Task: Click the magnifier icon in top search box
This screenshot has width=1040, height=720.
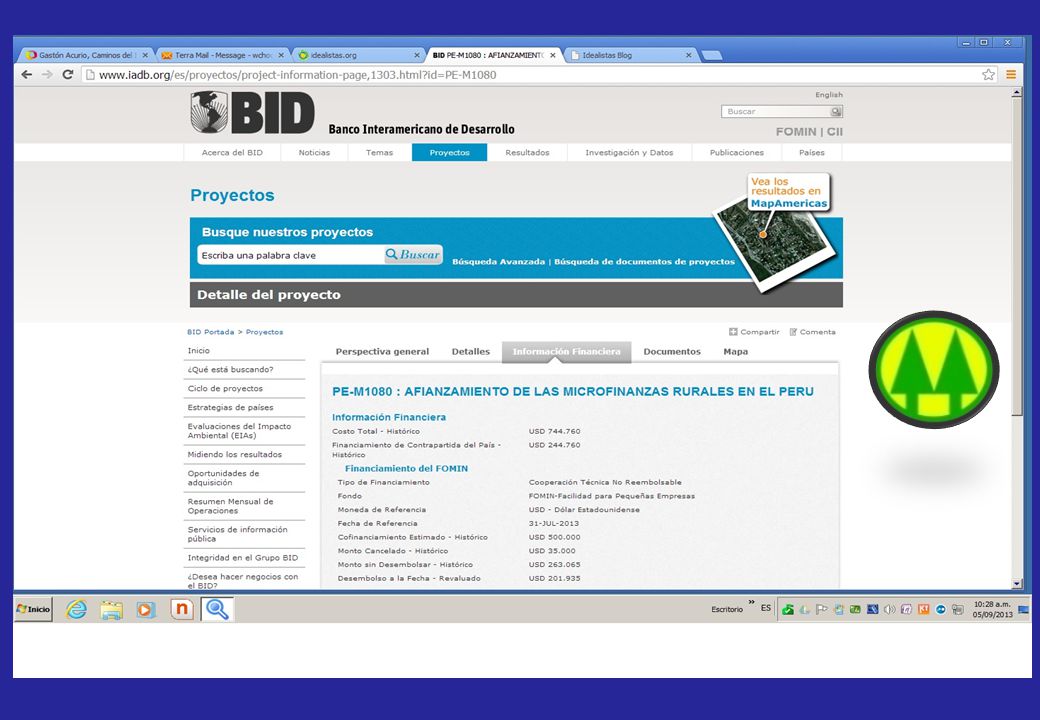Action: click(x=836, y=111)
